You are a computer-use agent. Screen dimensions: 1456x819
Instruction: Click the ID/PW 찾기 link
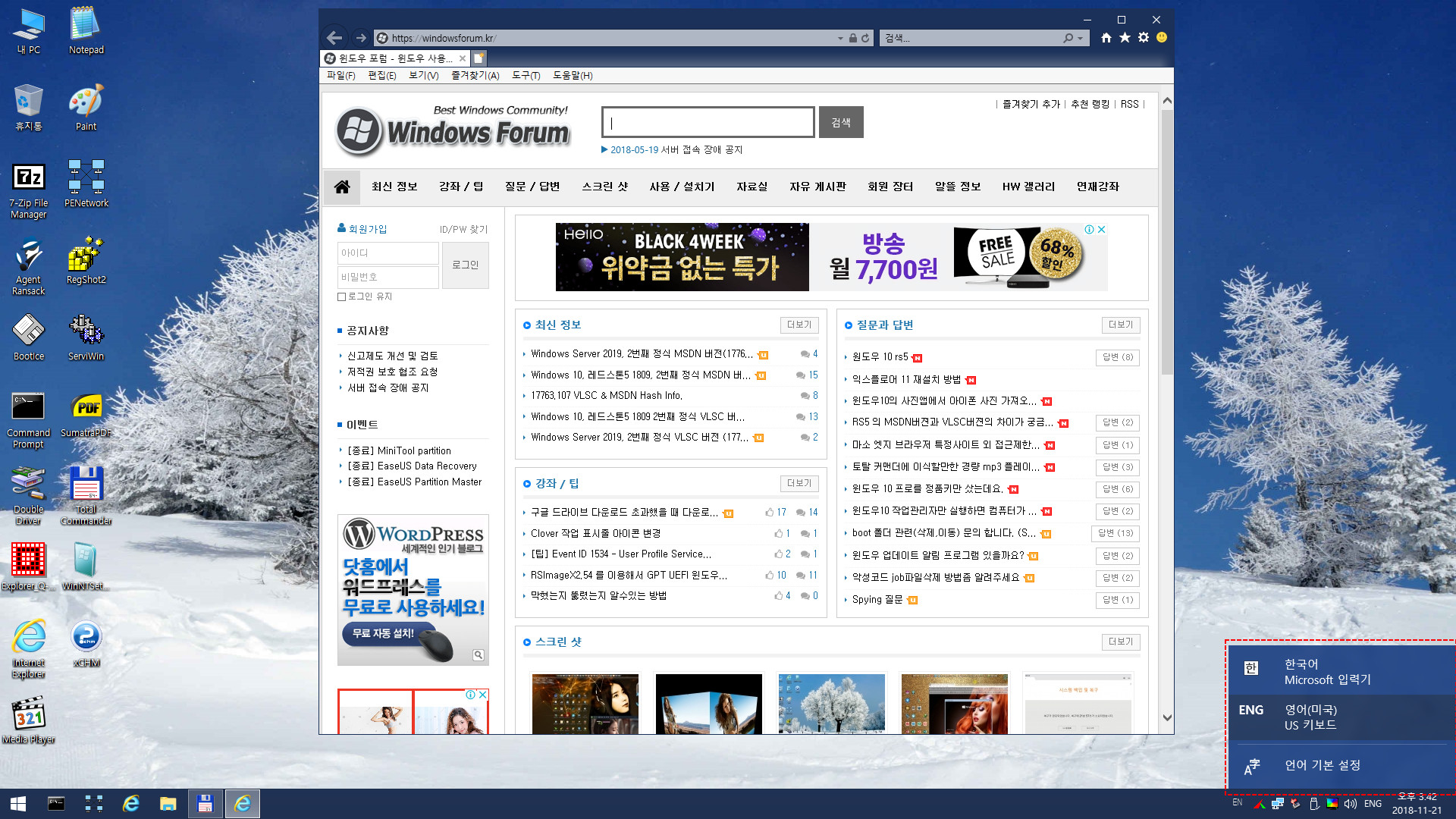464,229
